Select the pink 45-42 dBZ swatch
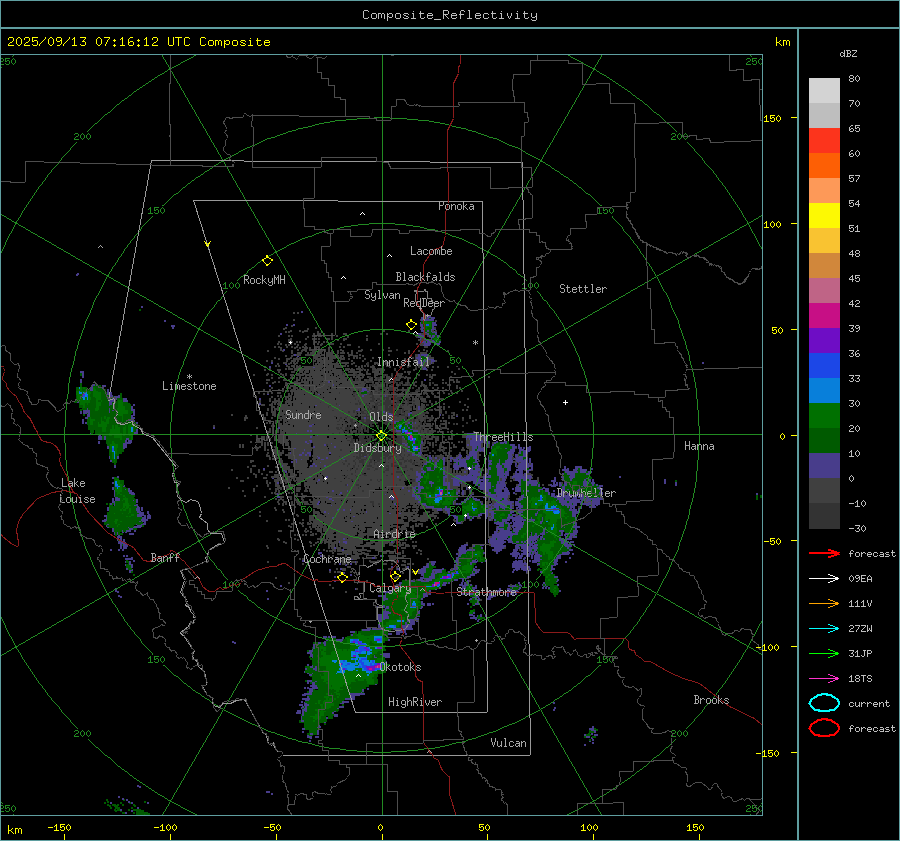 coord(824,291)
